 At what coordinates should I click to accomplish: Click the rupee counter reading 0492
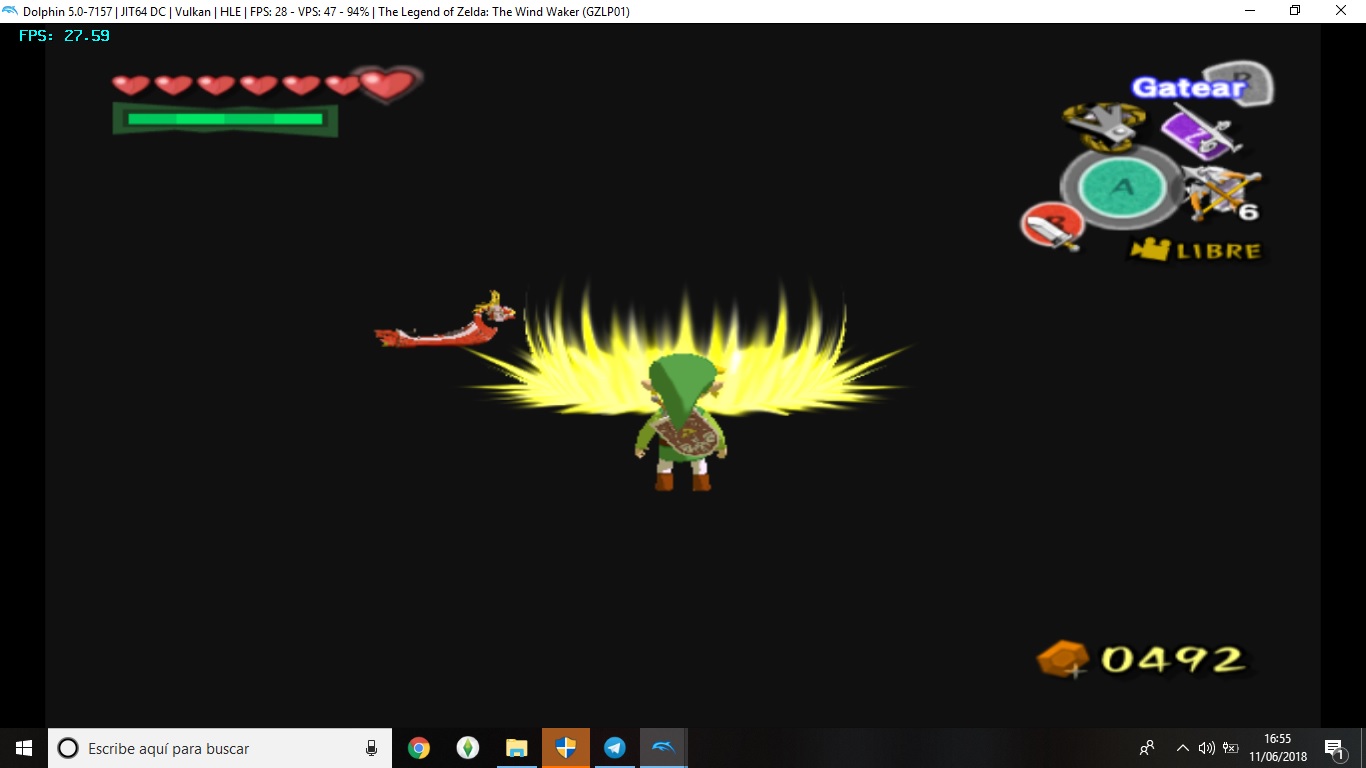[1173, 659]
